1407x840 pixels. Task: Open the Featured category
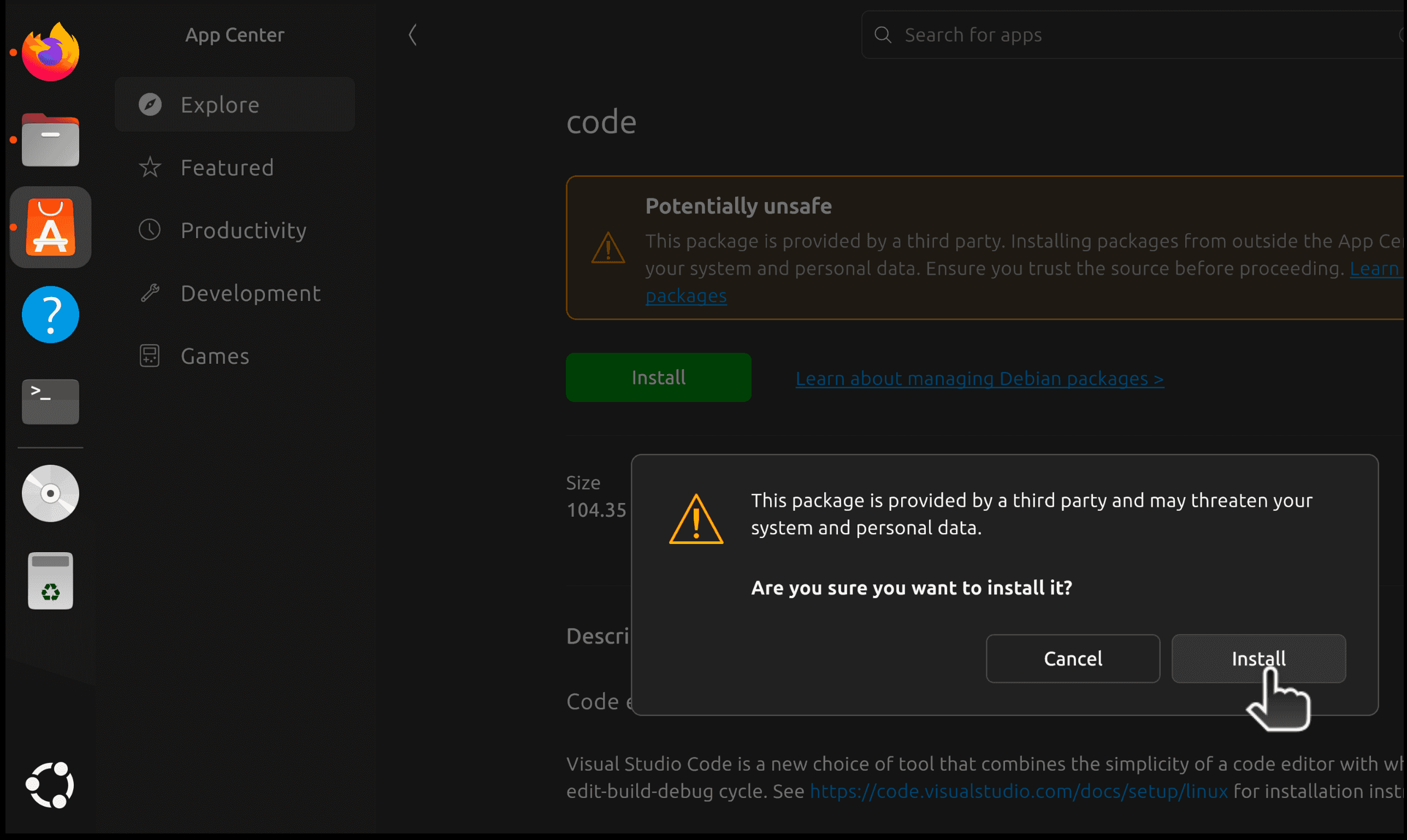tap(235, 168)
